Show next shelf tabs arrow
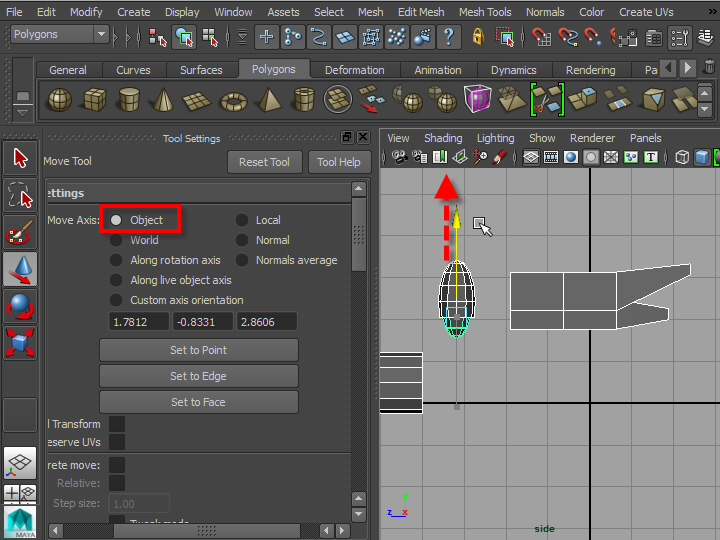The width and height of the screenshot is (720, 540). [687, 68]
